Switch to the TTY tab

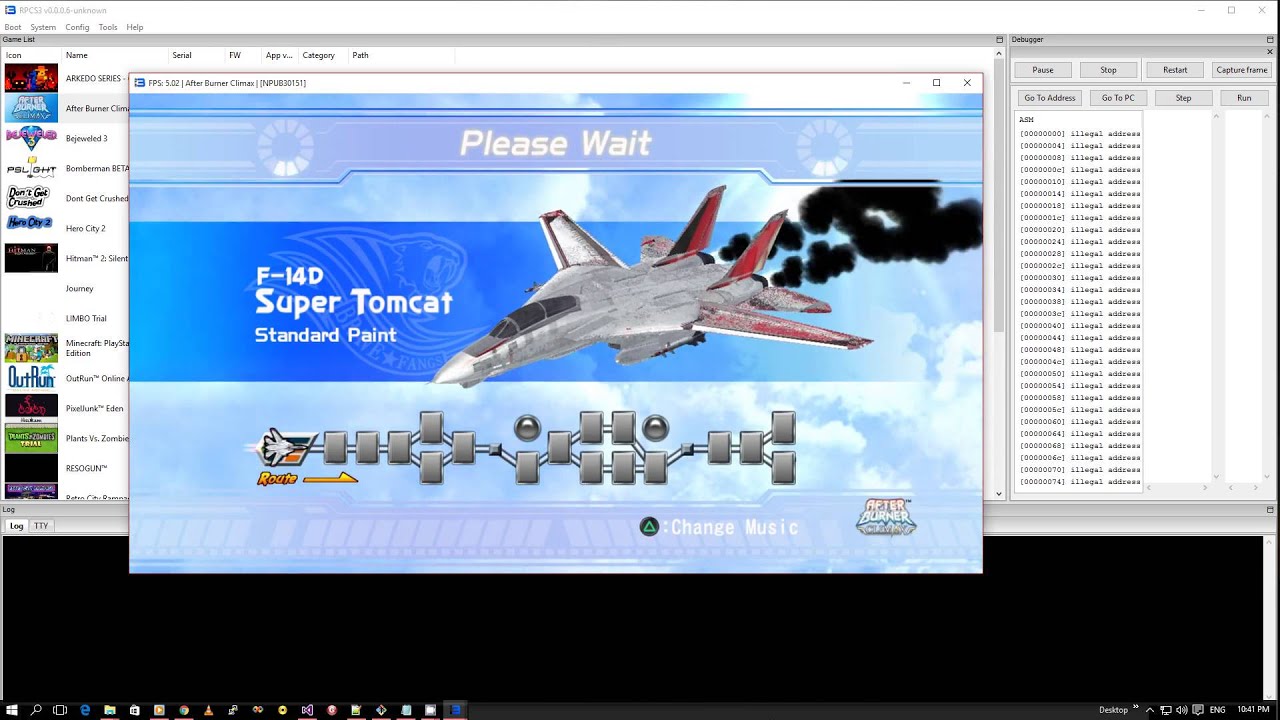(41, 526)
